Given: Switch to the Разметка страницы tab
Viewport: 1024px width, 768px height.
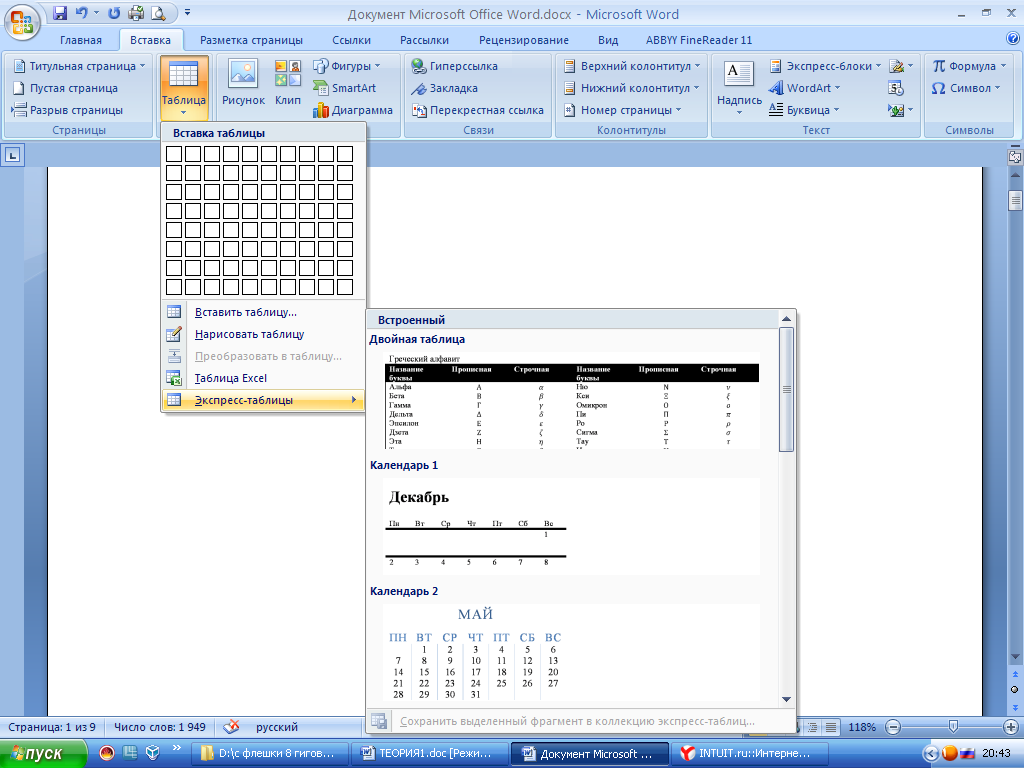Looking at the screenshot, I should pos(251,40).
